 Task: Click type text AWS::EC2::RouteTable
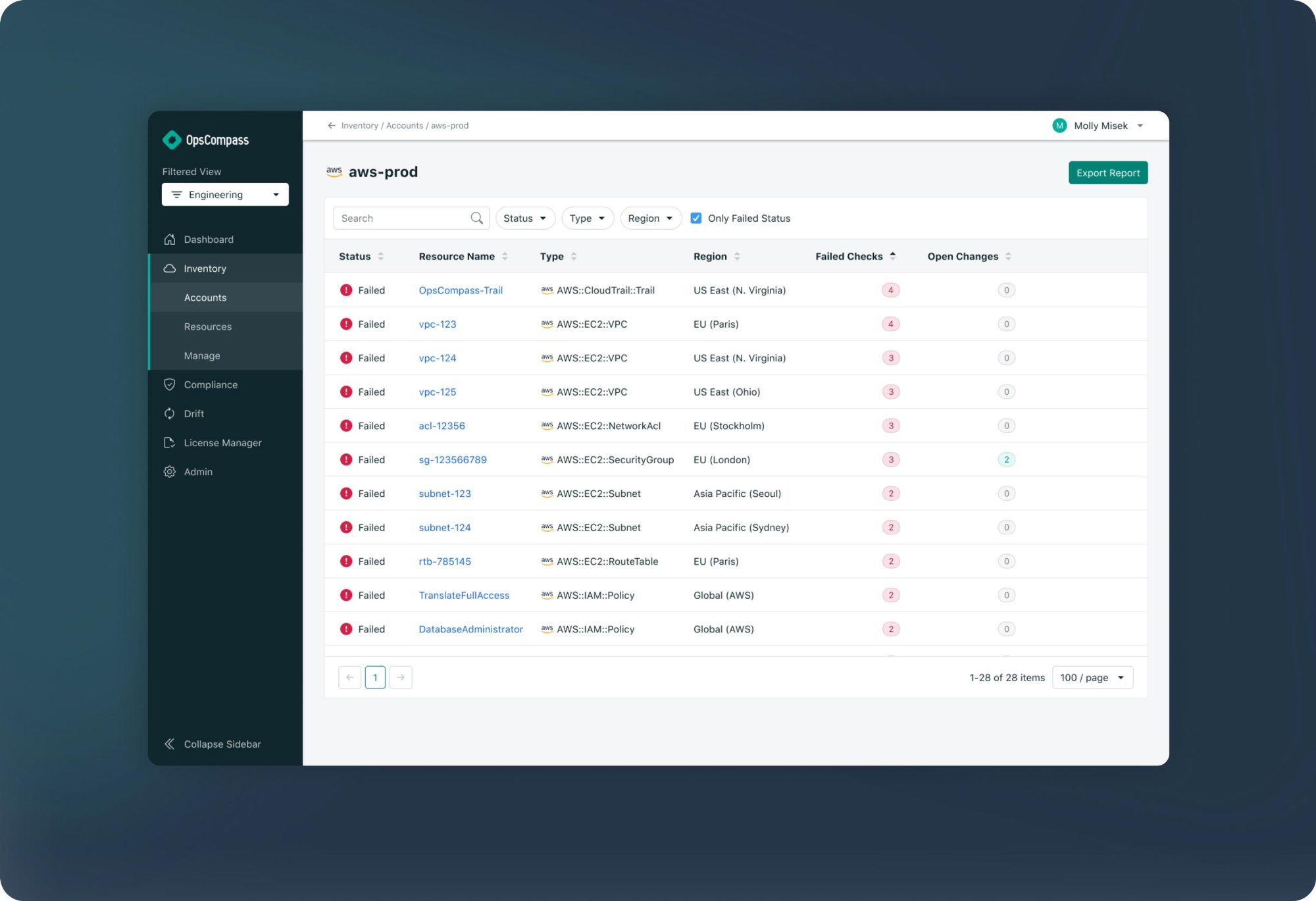(607, 561)
